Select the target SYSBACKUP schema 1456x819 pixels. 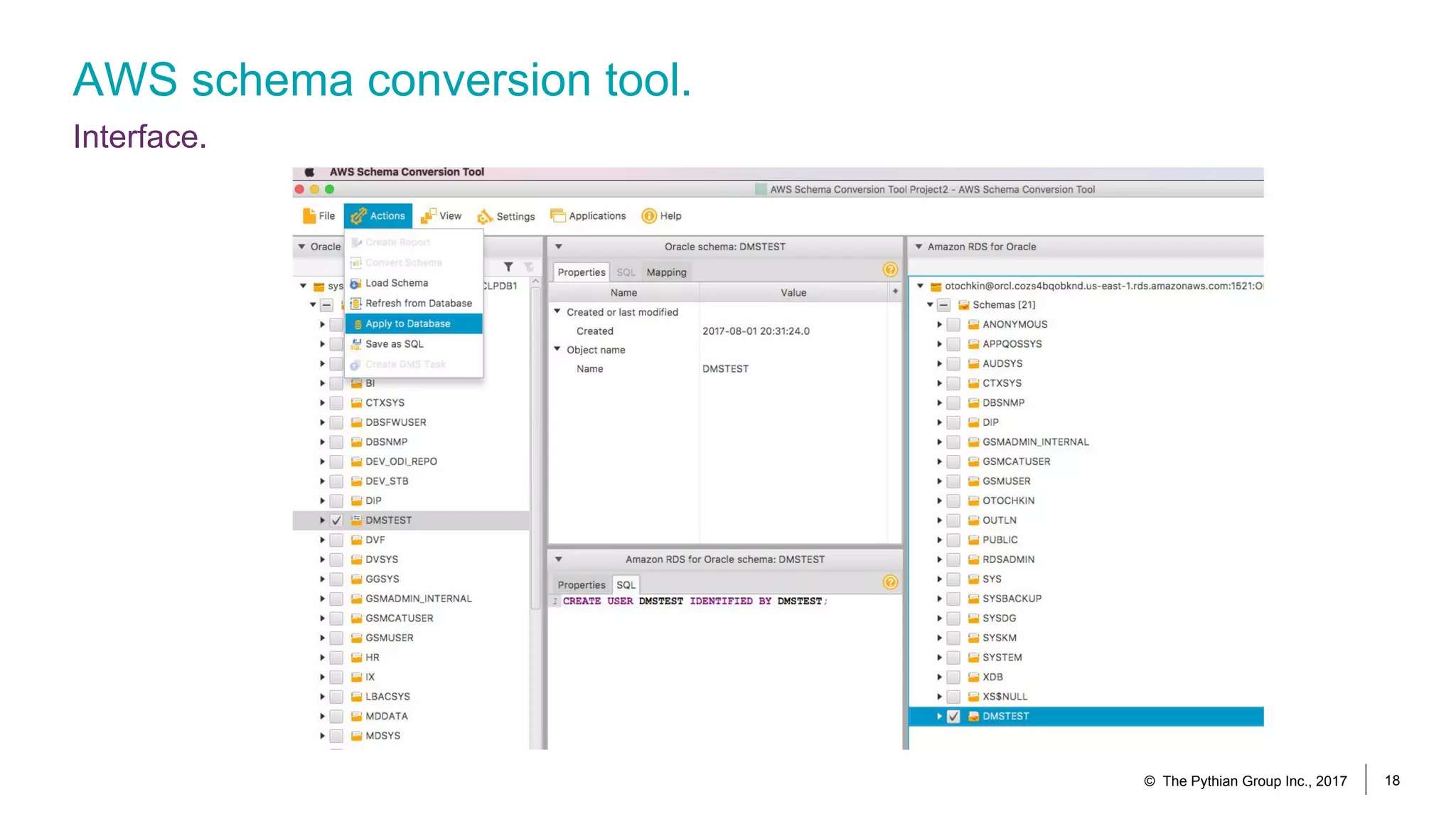pyautogui.click(x=1012, y=599)
